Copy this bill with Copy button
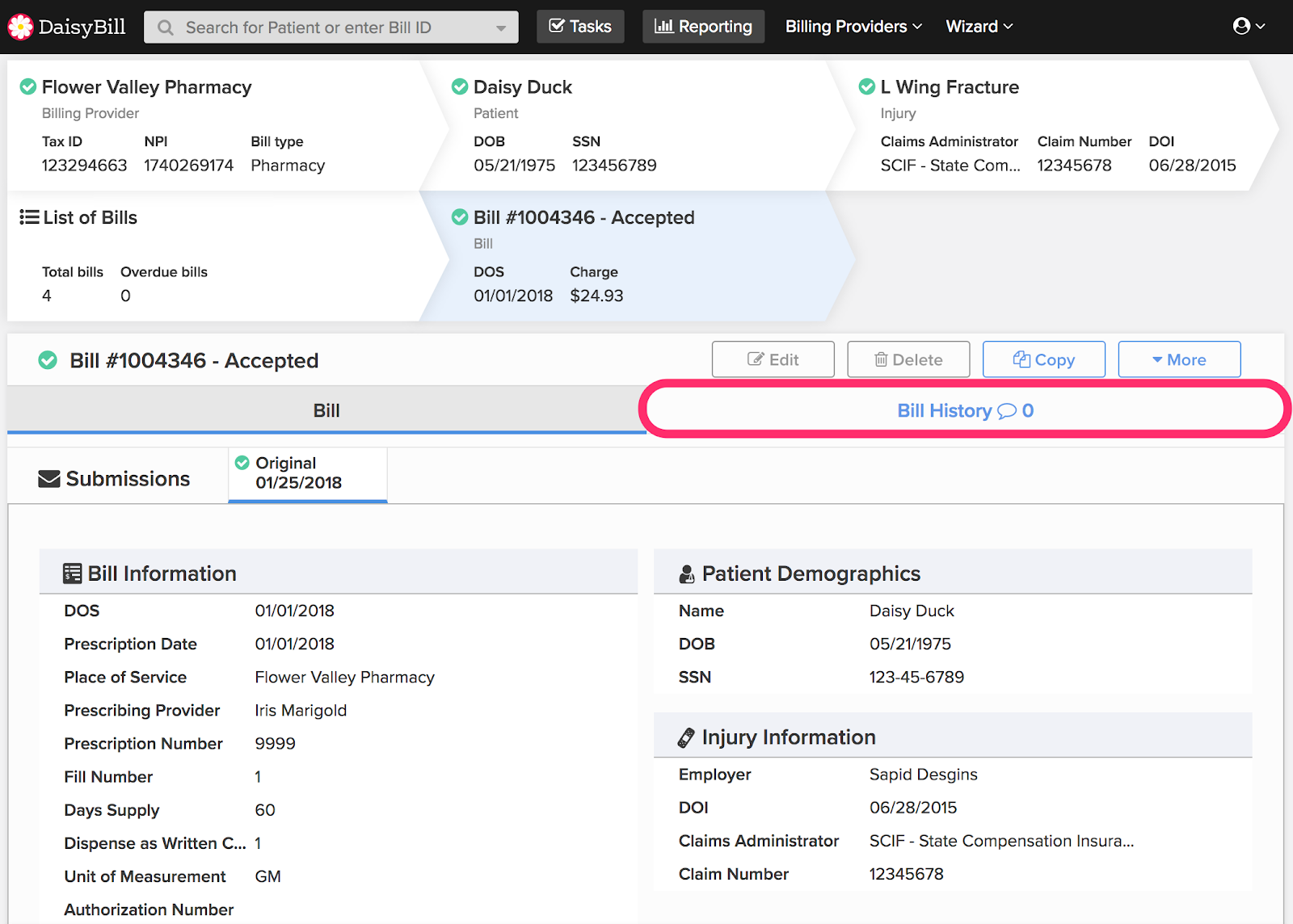The image size is (1293, 924). (x=1044, y=359)
